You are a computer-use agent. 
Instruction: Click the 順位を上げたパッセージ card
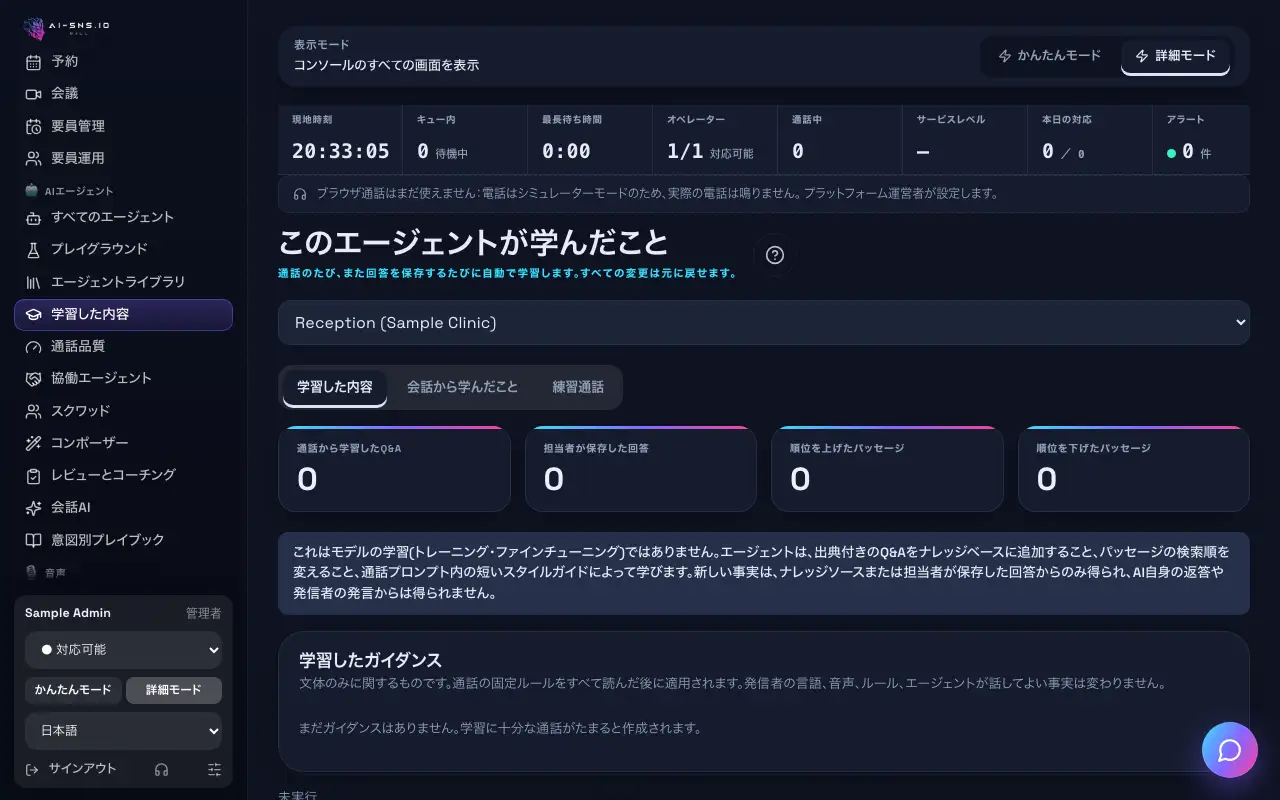(887, 469)
